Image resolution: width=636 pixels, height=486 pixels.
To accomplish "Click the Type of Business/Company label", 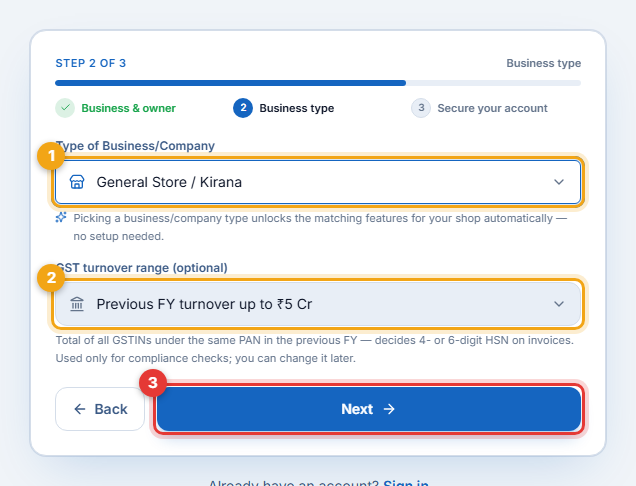I will [135, 146].
